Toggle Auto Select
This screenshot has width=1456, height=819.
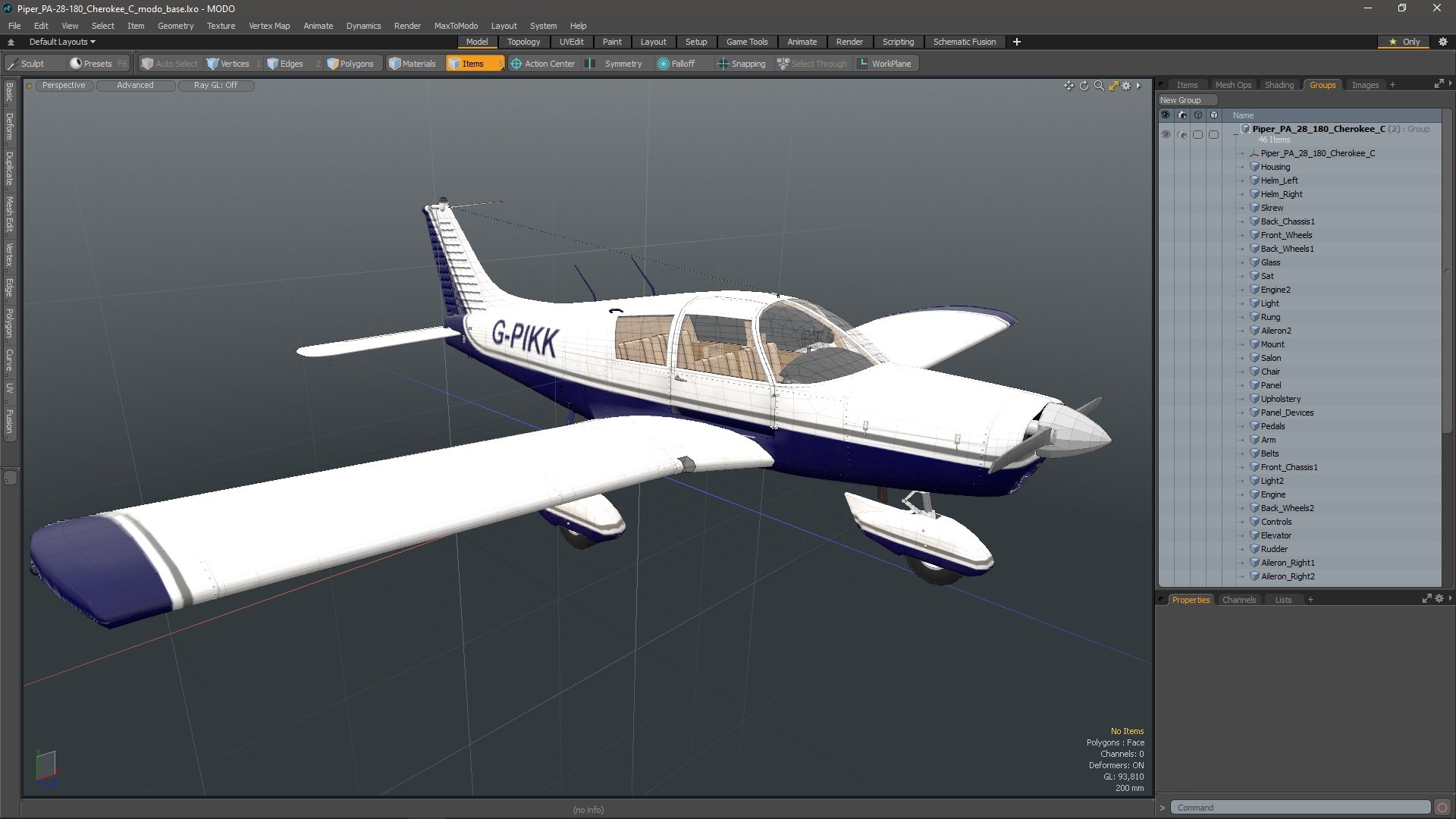(169, 64)
